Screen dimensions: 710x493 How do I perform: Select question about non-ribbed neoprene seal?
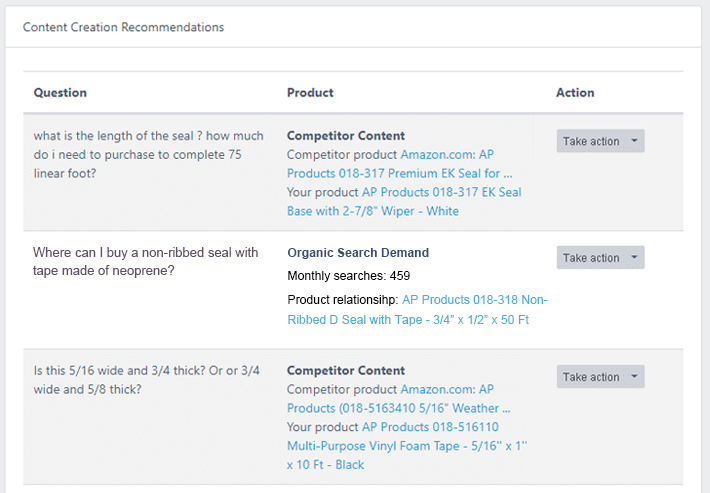(x=145, y=261)
